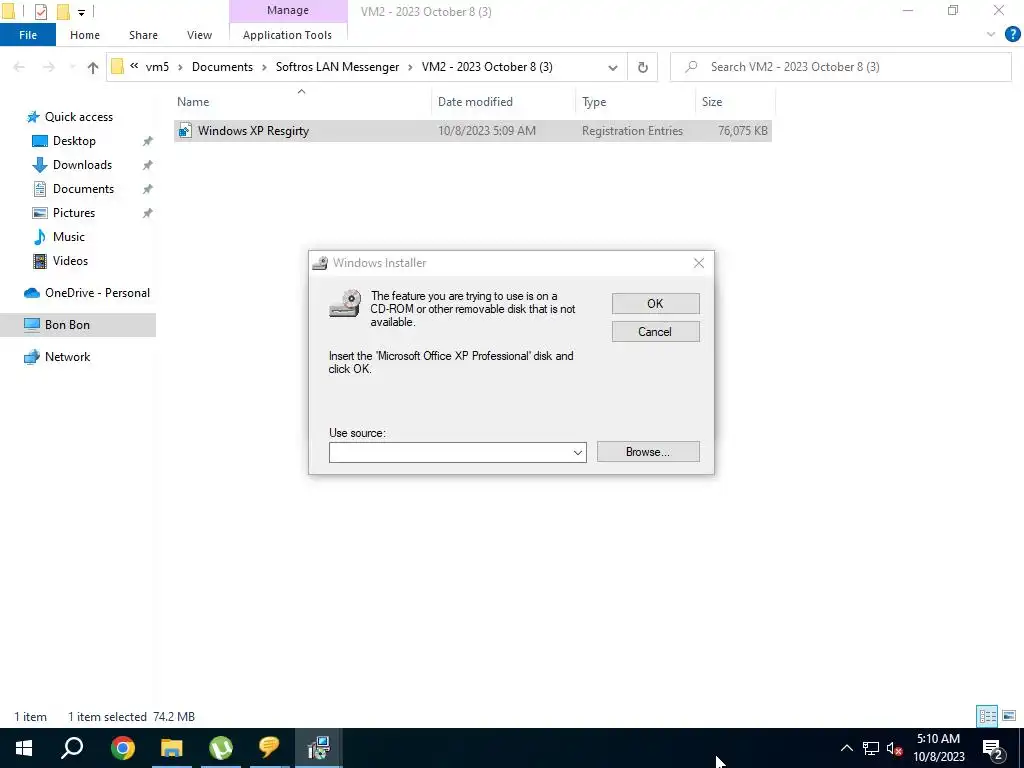The width and height of the screenshot is (1024, 768).
Task: Sort by the Size column header
Action: [712, 102]
